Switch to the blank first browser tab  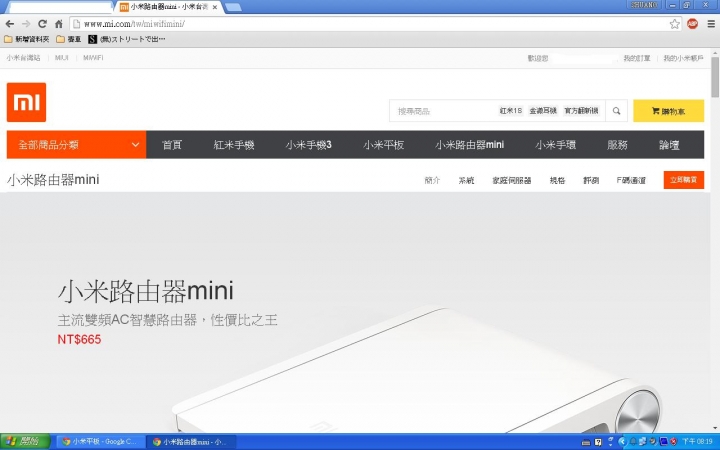coord(60,7)
